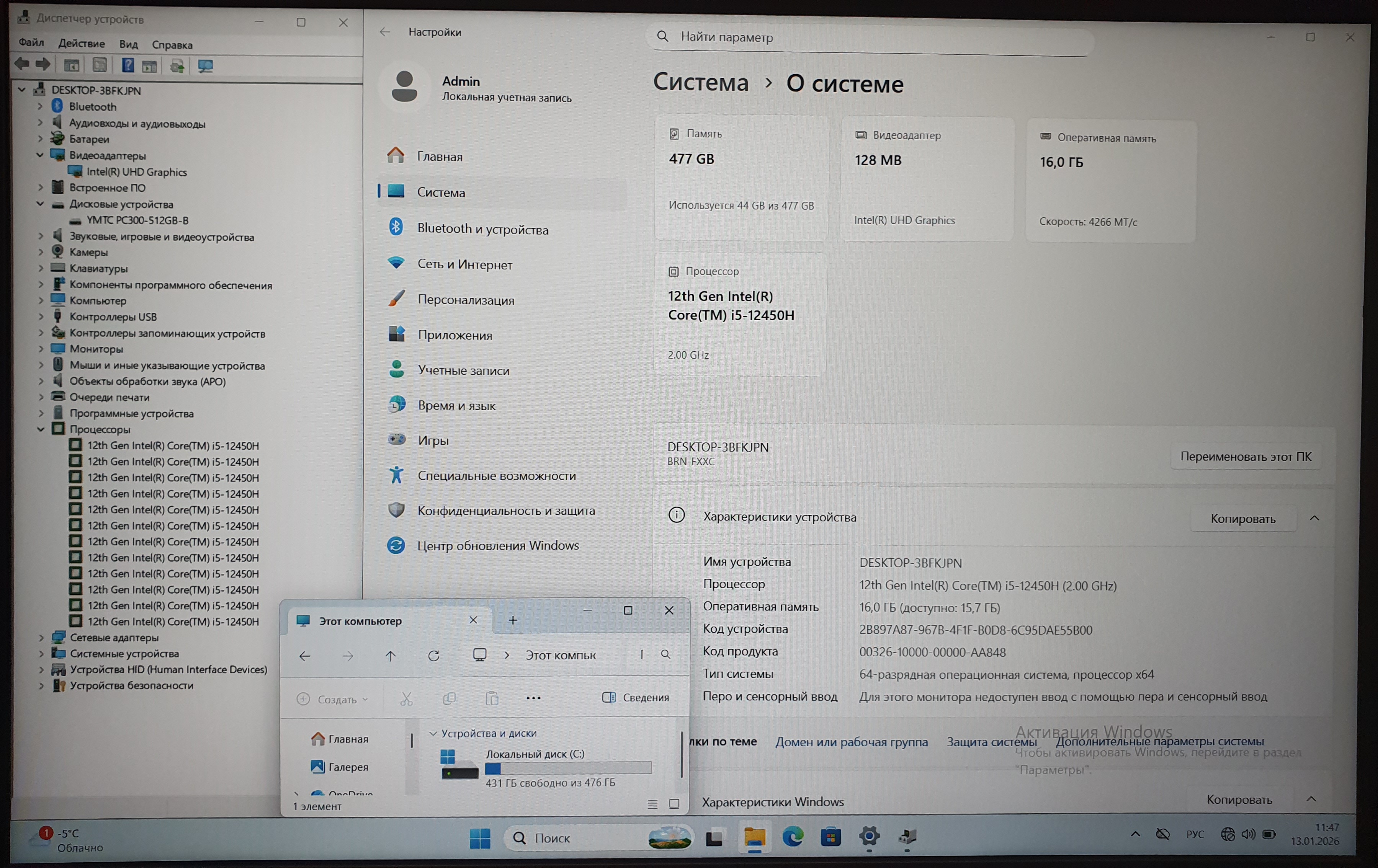Toggle the Details pane button in Explorer
Image resolution: width=1378 pixels, height=868 pixels.
[636, 697]
